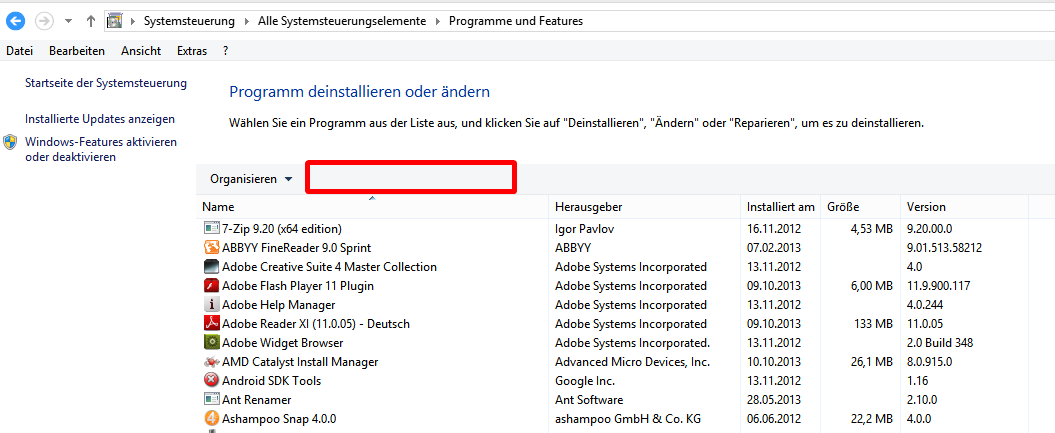Expand arrow after Alle Systemsteuerungselemente breadcrumb
This screenshot has height=433, width=1055.
pos(437,21)
